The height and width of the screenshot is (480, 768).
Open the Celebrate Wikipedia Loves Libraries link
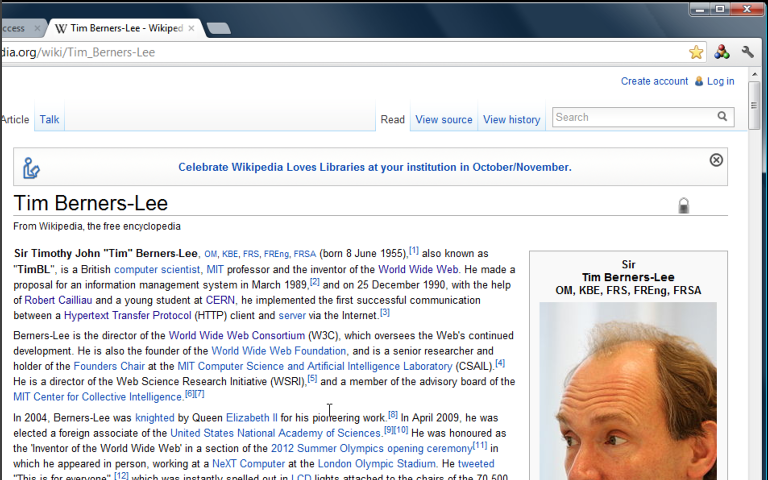(375, 167)
